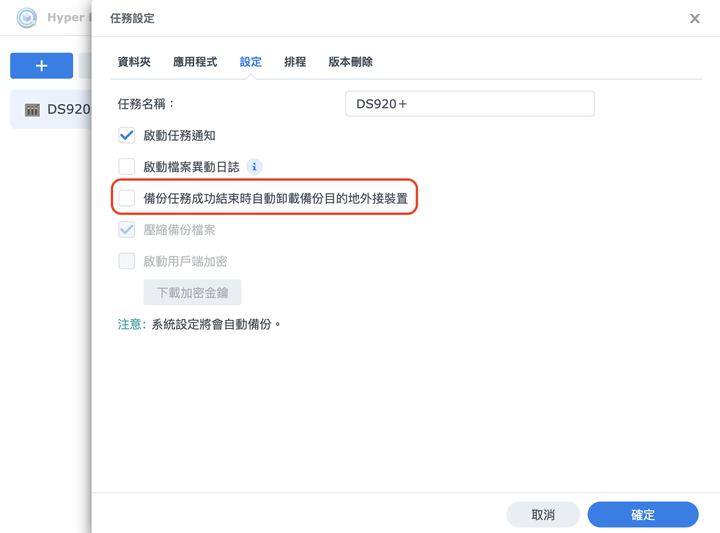Toggle the 啟動任務通知 checkbox

click(x=127, y=135)
